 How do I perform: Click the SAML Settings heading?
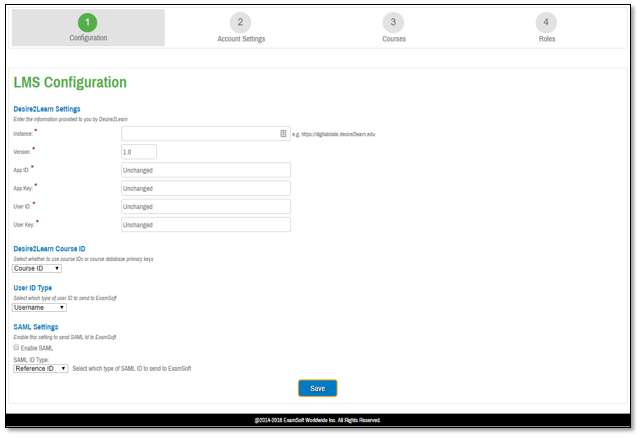point(36,327)
